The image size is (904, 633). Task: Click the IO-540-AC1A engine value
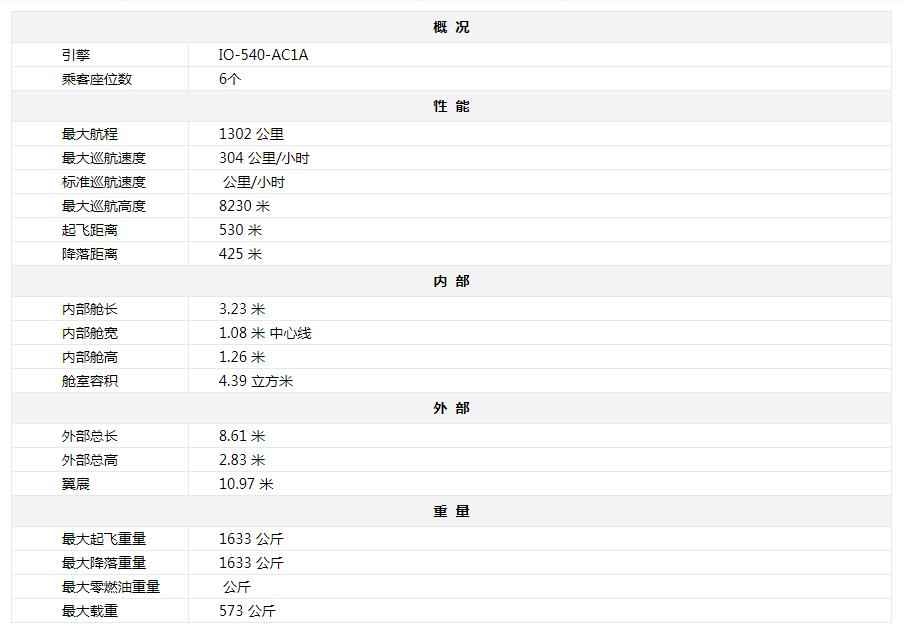[x=263, y=55]
